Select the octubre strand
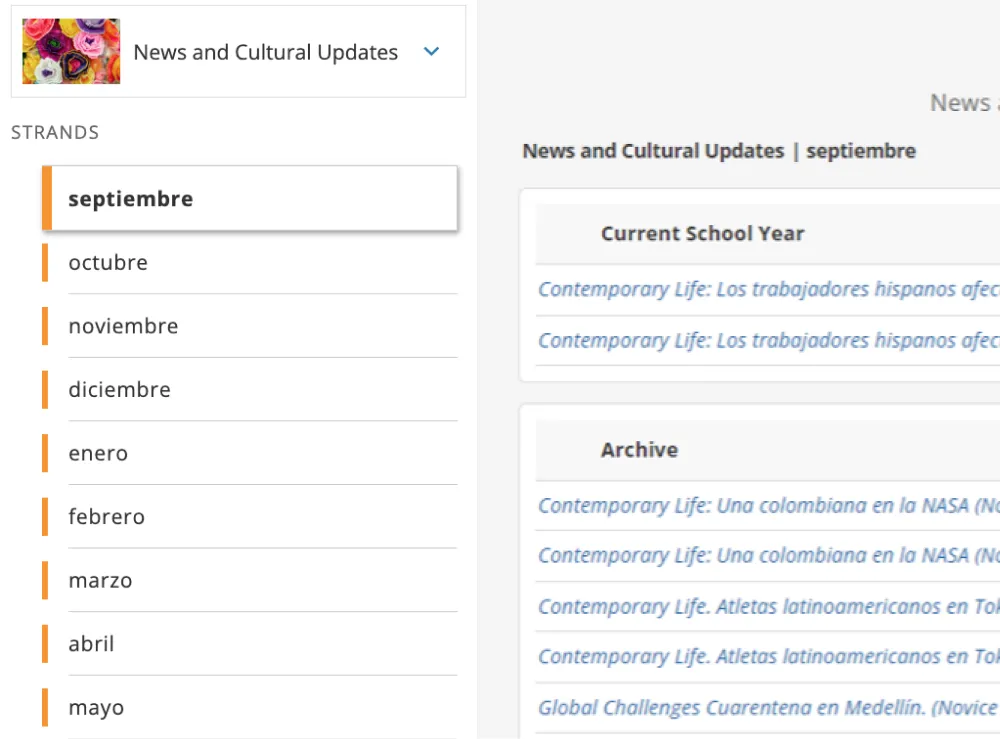The height and width of the screenshot is (739, 1000). pos(107,262)
